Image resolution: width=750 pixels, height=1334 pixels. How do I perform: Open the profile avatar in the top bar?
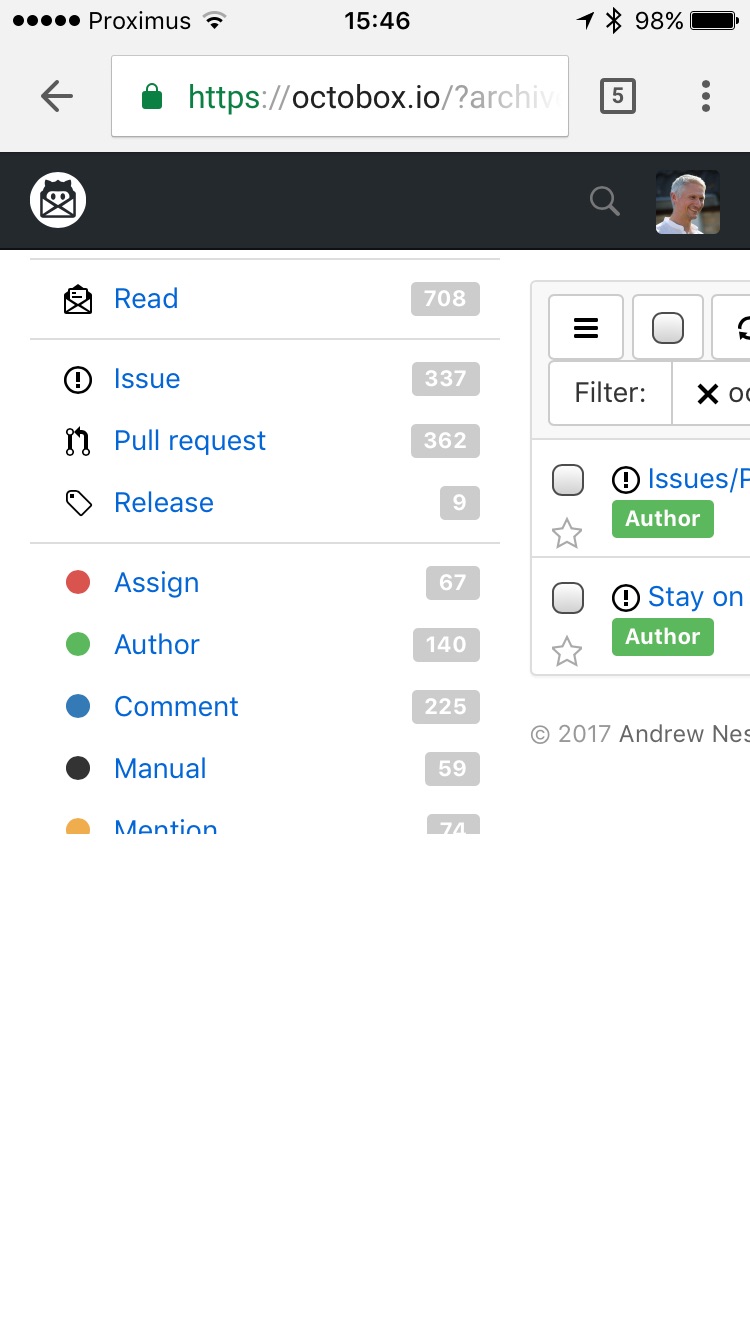687,200
